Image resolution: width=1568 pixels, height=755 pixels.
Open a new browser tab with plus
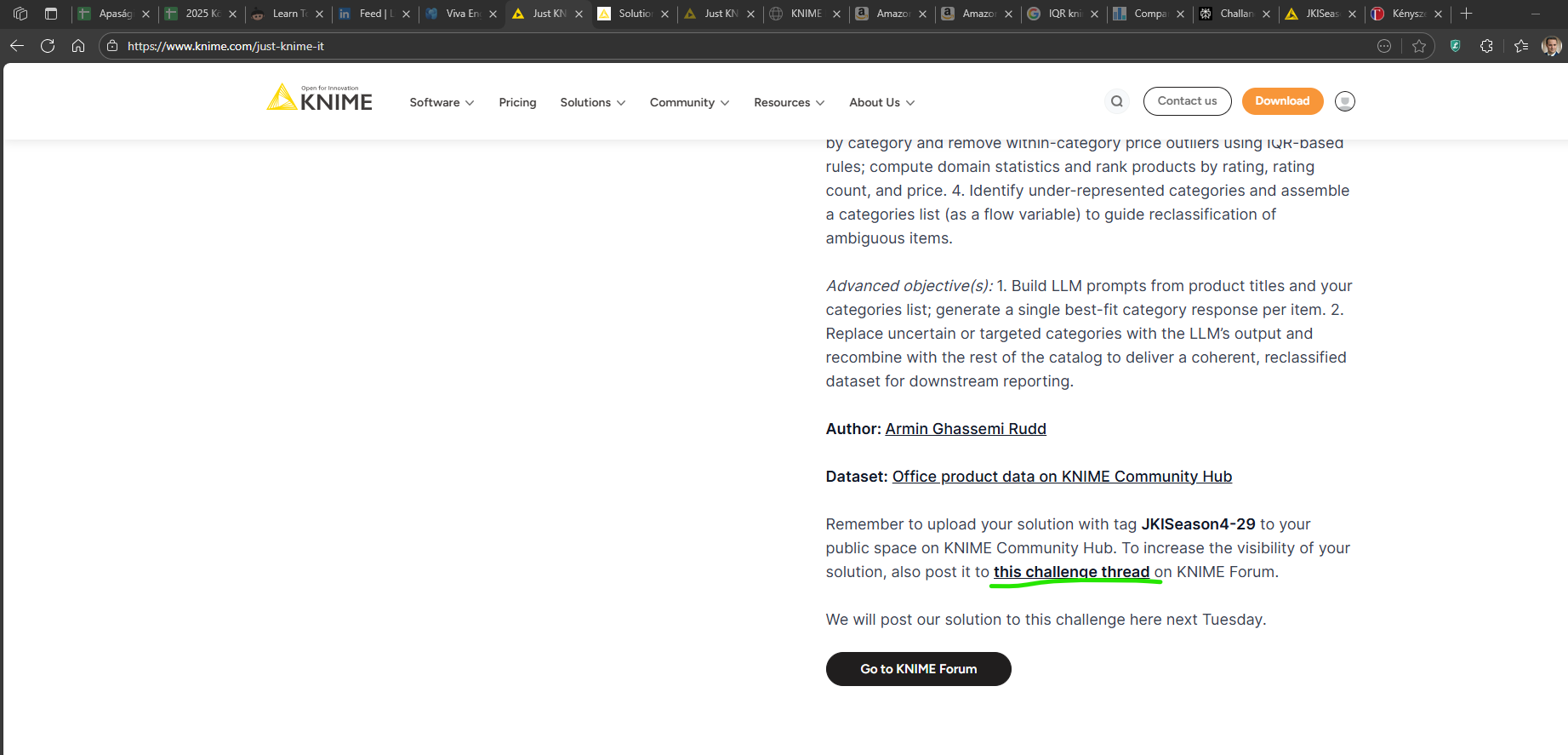click(x=1466, y=14)
